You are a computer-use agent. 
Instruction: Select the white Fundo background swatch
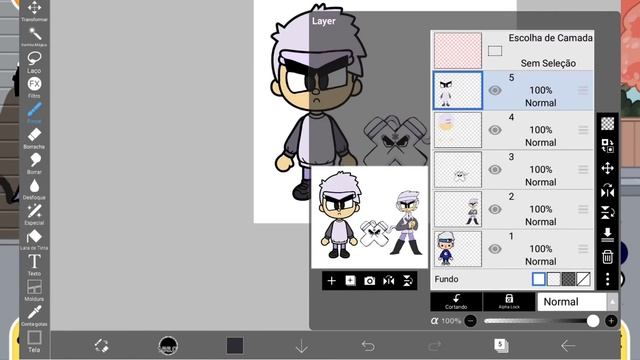pos(539,279)
